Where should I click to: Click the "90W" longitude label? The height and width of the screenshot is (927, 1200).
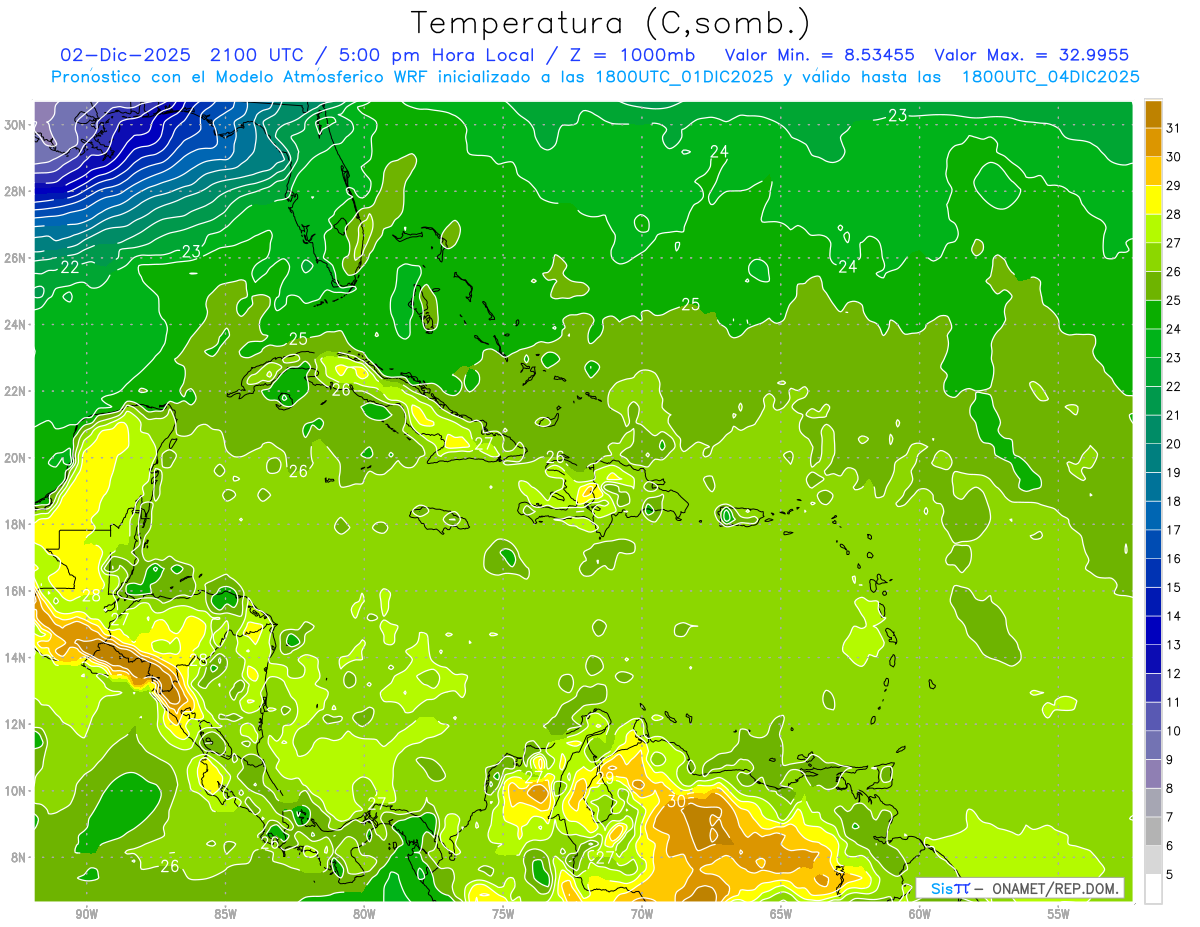coord(86,914)
